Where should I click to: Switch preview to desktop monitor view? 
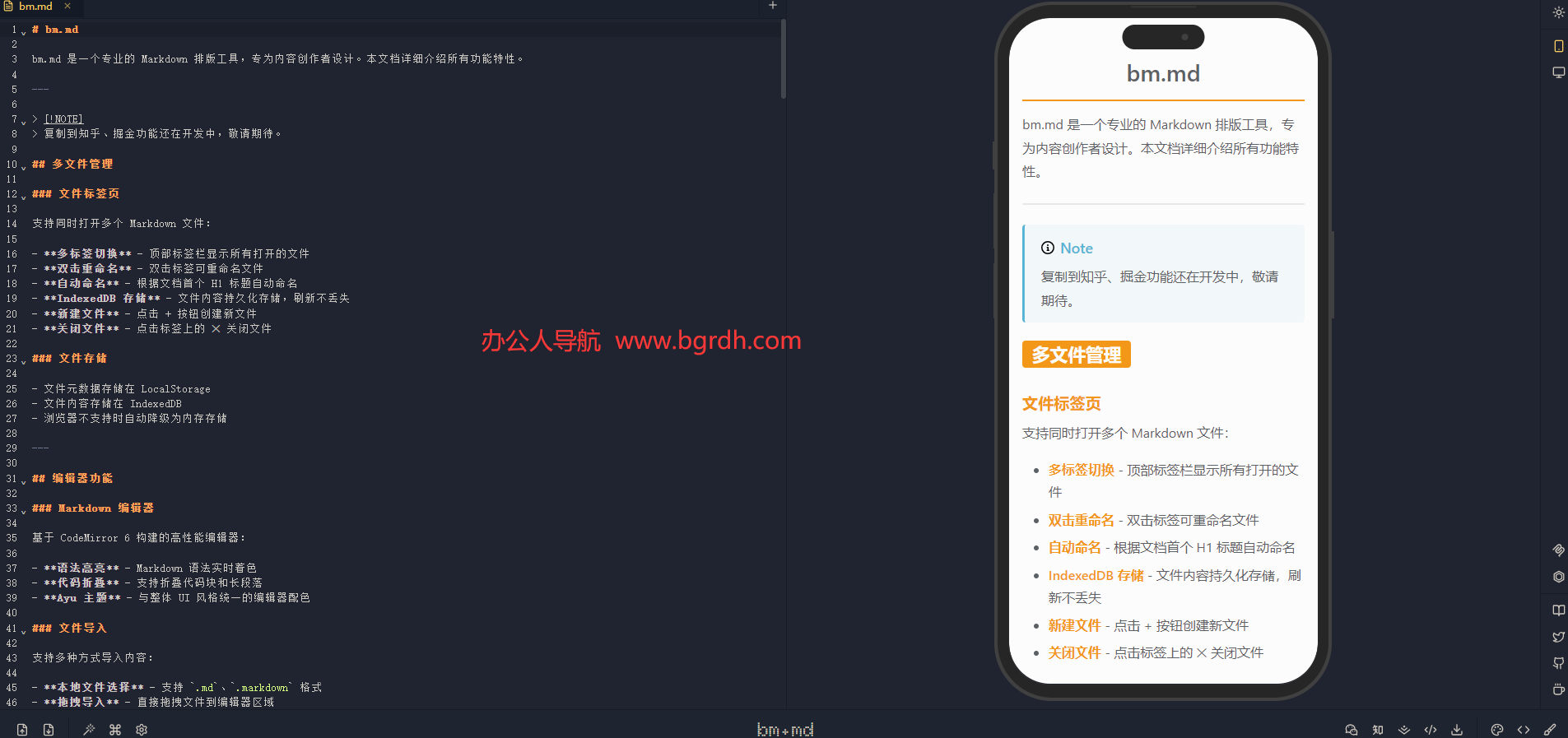point(1558,72)
